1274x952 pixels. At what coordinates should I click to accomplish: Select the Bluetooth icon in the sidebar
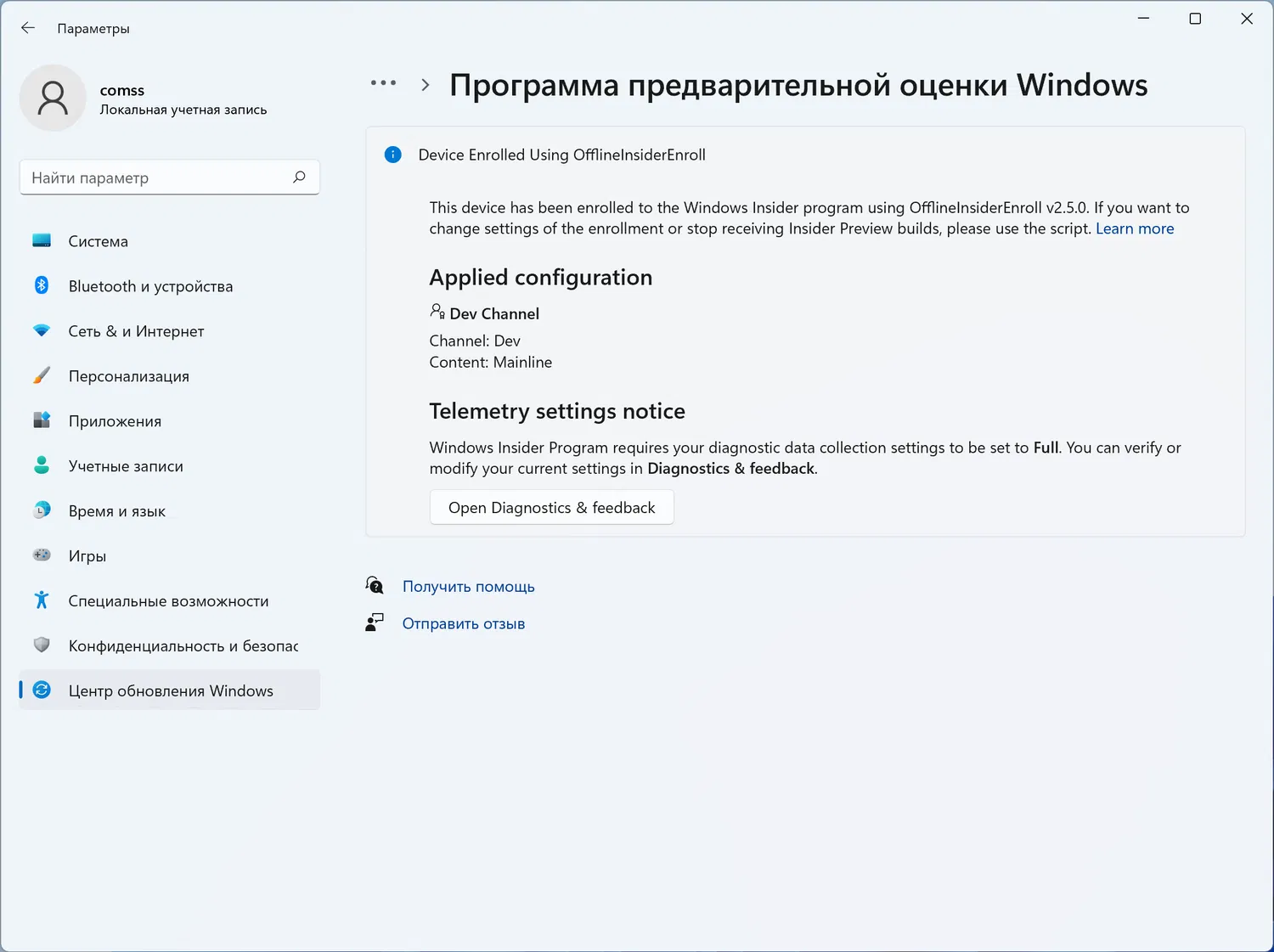pos(42,285)
